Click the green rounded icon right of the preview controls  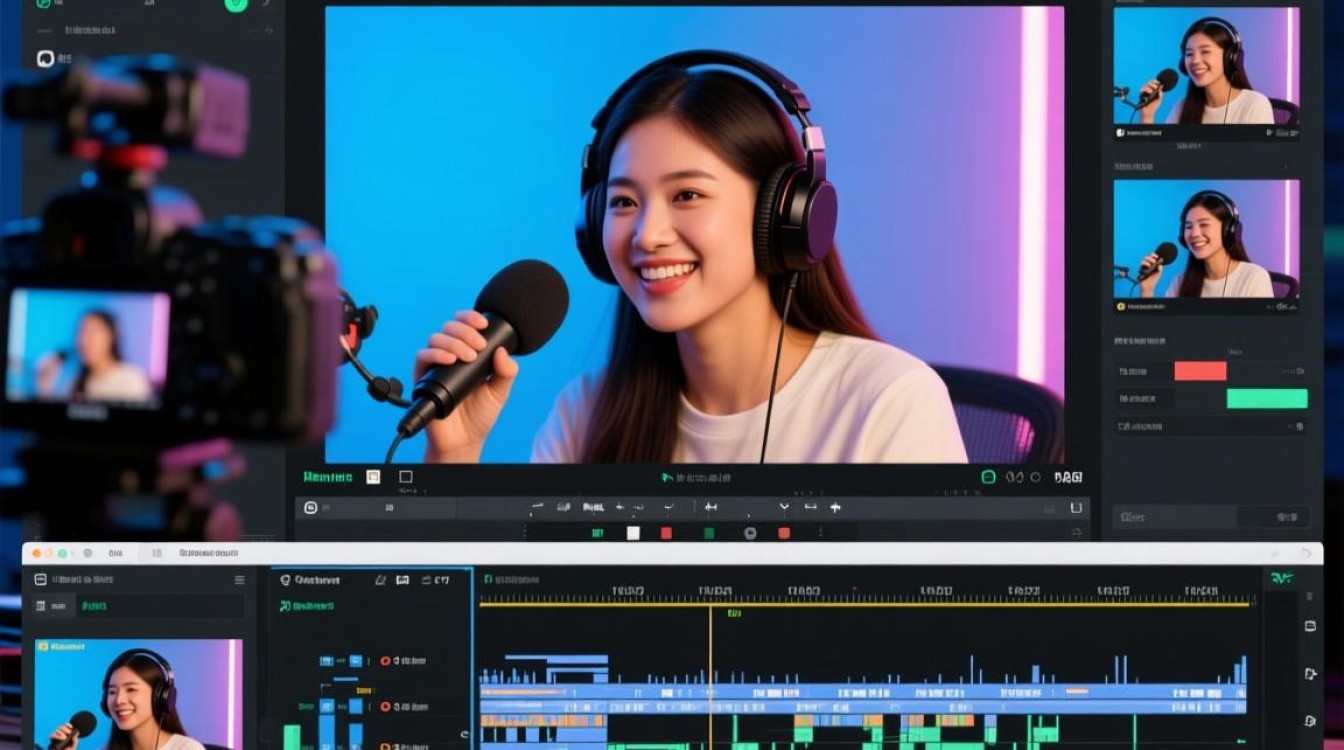click(x=988, y=478)
